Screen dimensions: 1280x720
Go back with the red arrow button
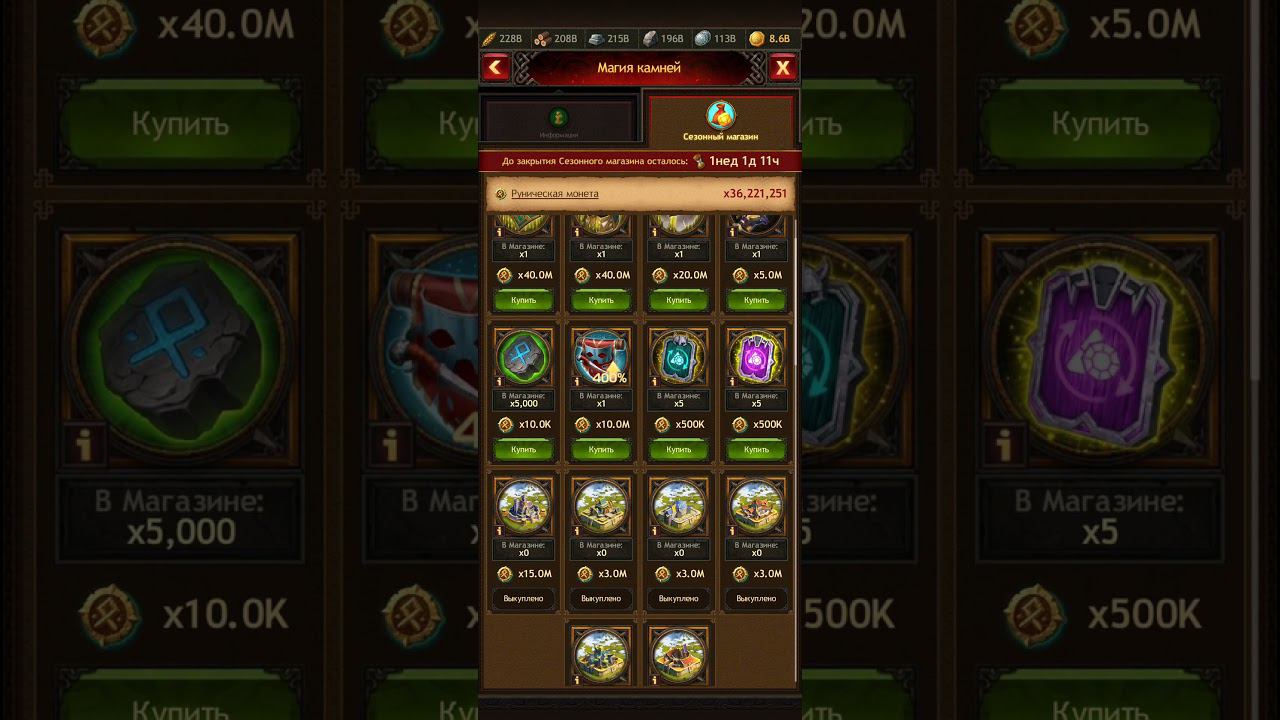(495, 68)
